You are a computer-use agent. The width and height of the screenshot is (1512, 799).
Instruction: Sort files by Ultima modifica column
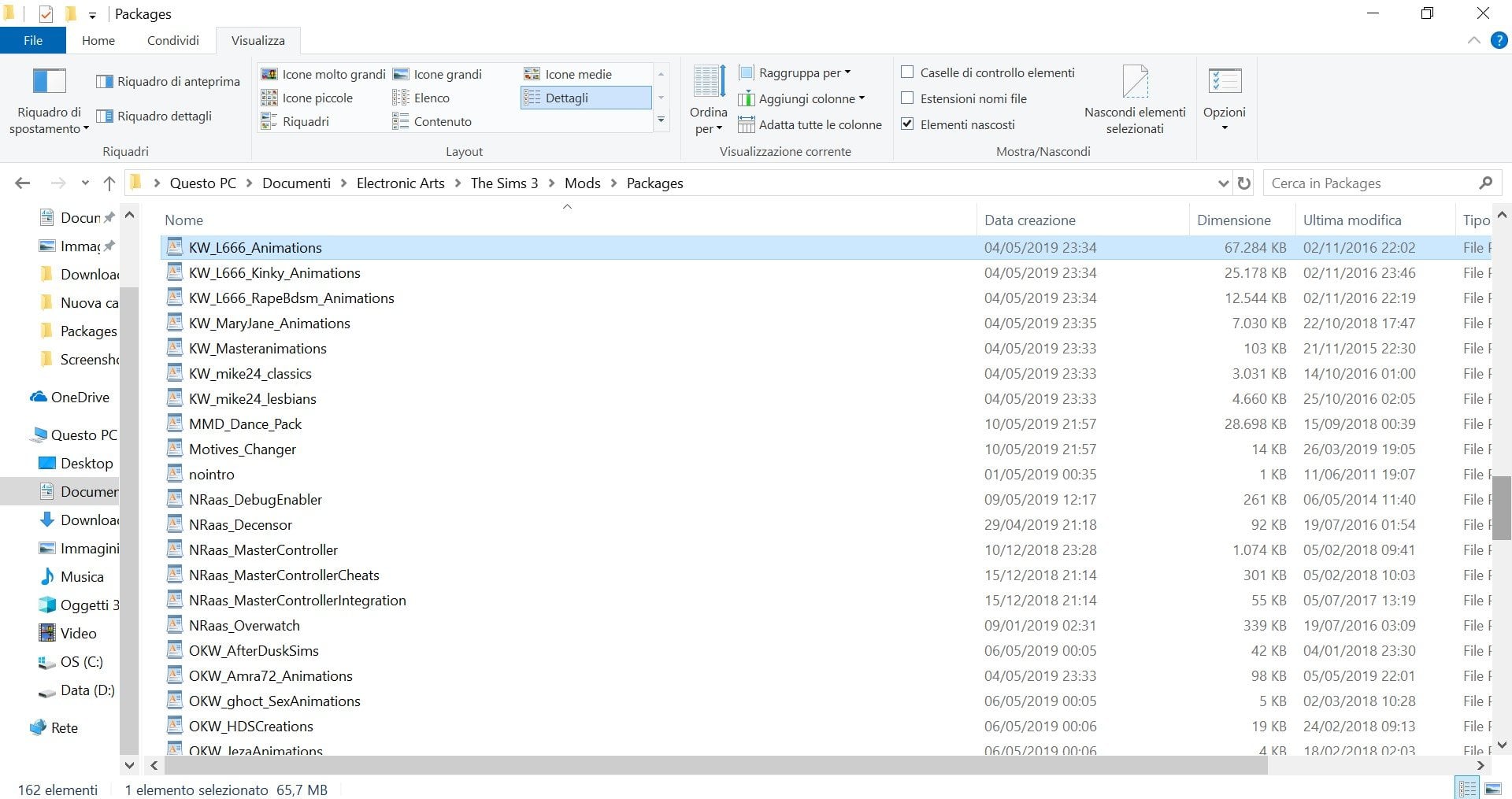coord(1375,220)
